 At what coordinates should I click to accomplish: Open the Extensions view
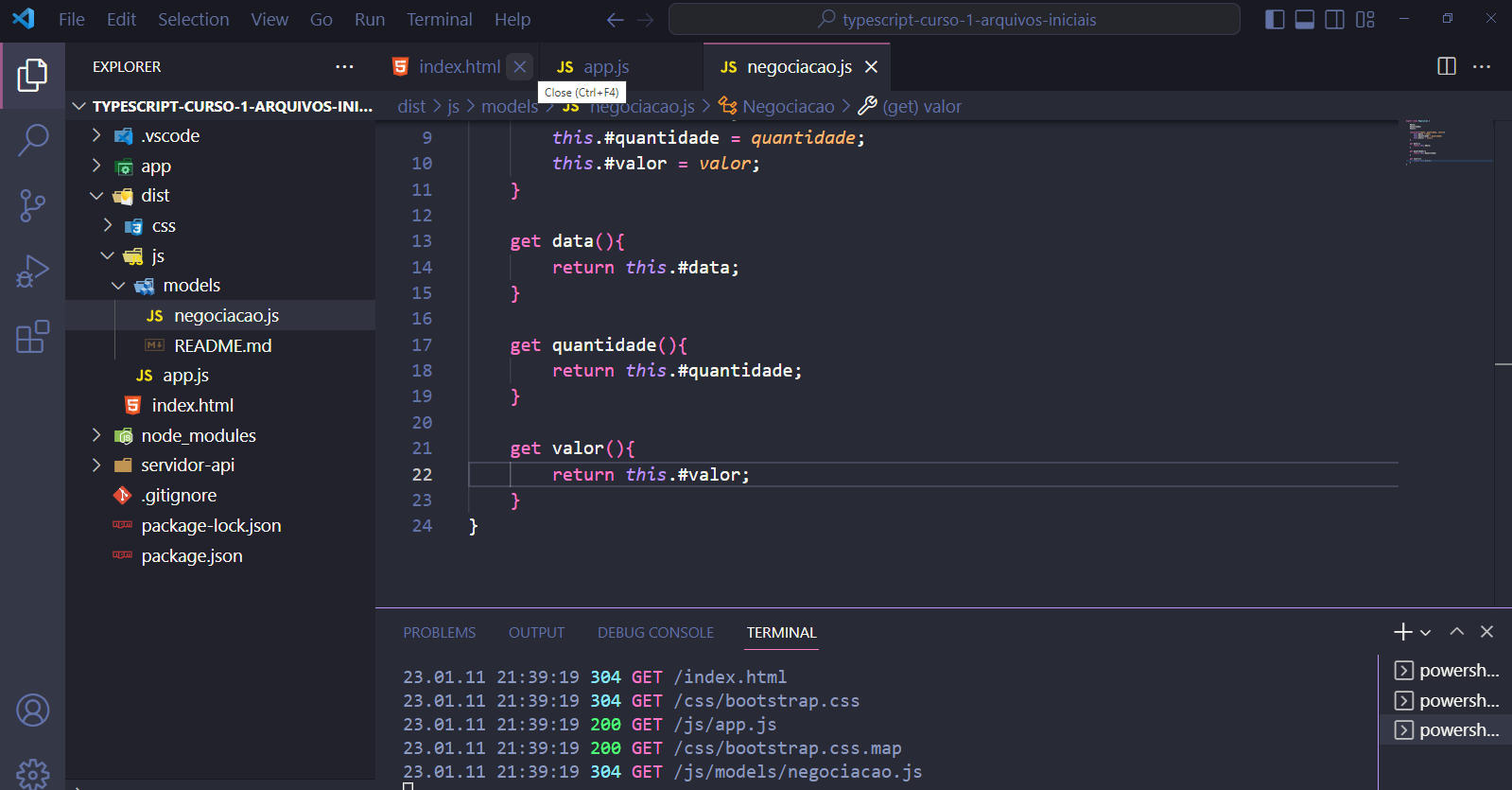click(x=32, y=336)
